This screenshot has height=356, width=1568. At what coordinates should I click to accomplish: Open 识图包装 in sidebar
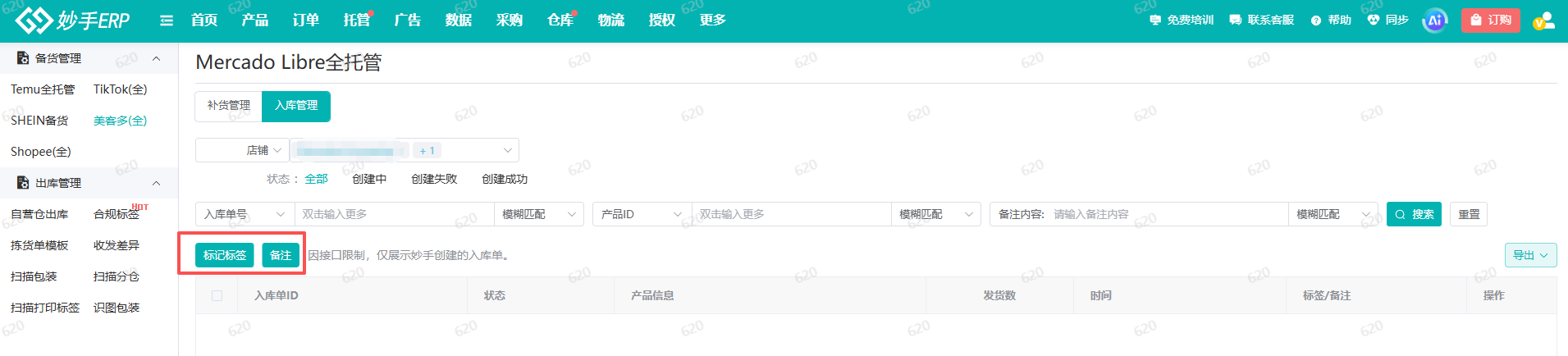[x=117, y=308]
